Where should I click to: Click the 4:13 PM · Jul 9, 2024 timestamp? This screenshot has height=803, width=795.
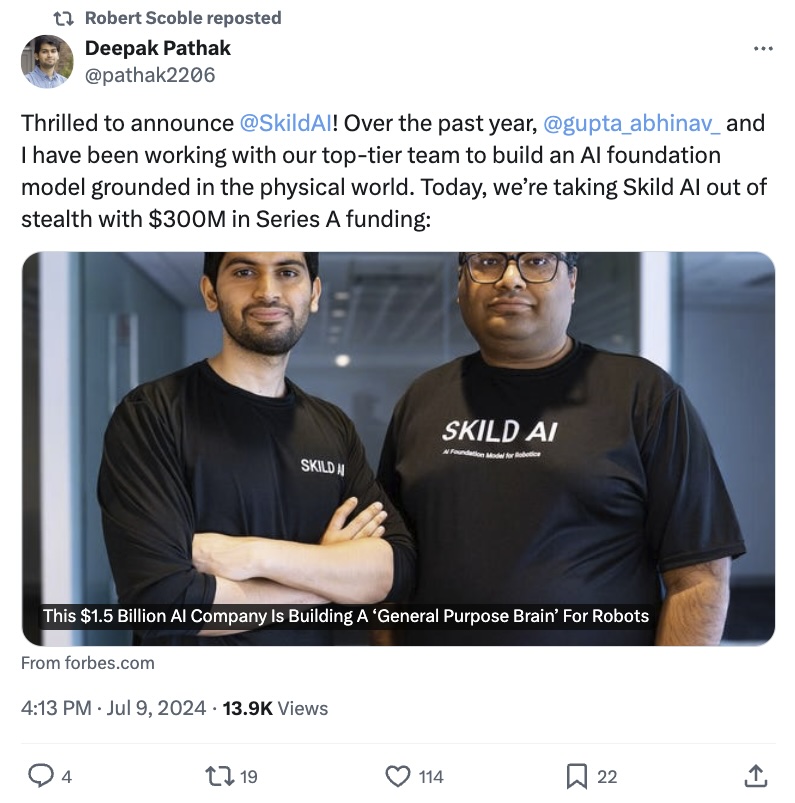click(113, 708)
